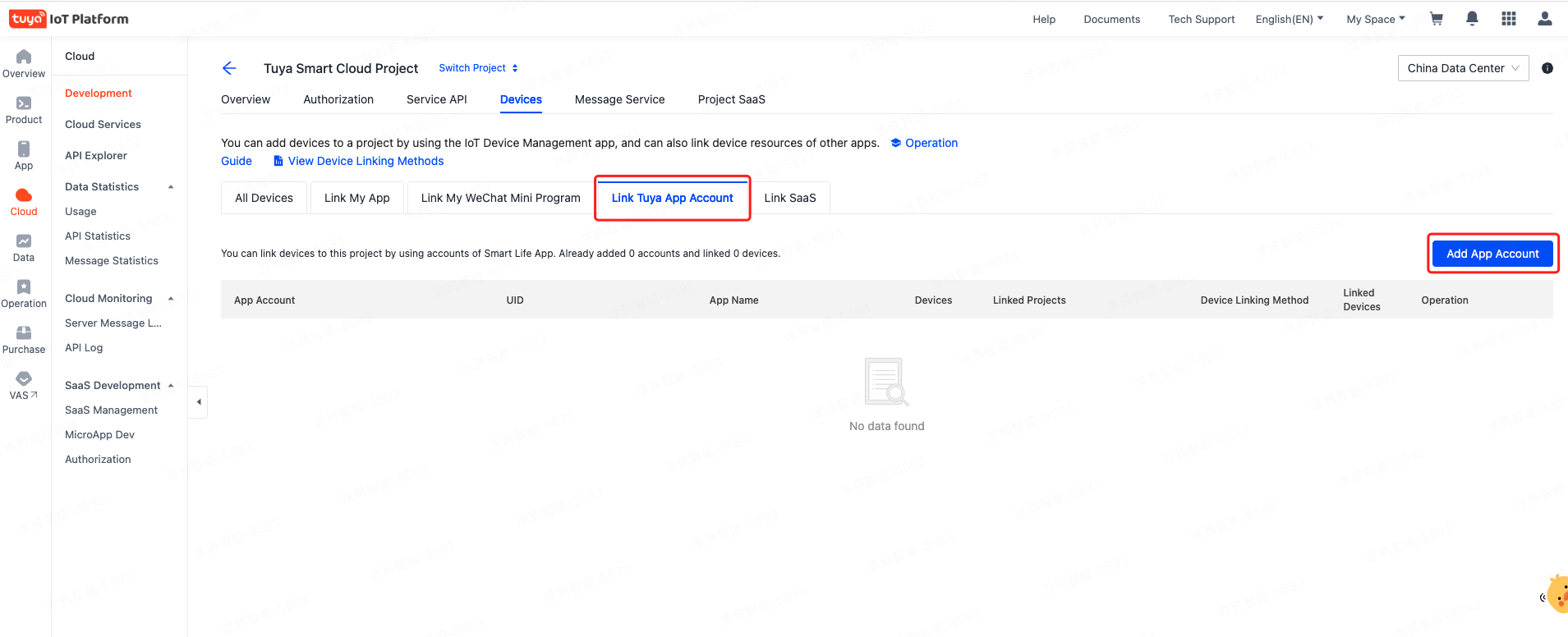Open Operation section in left sidebar
Screen dimensions: 1568x637
[24, 294]
